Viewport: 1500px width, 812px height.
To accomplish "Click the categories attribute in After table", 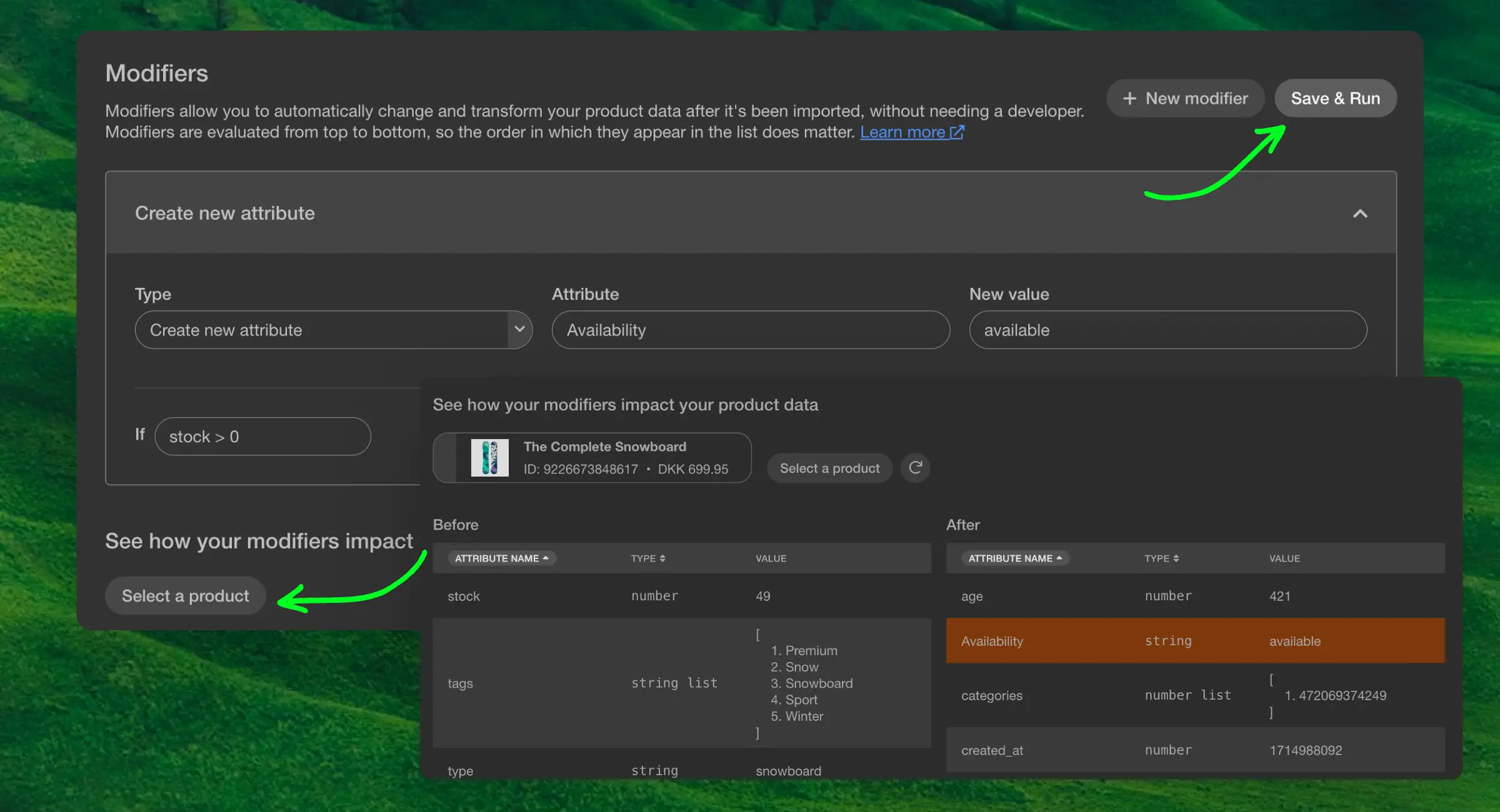I will coord(991,695).
